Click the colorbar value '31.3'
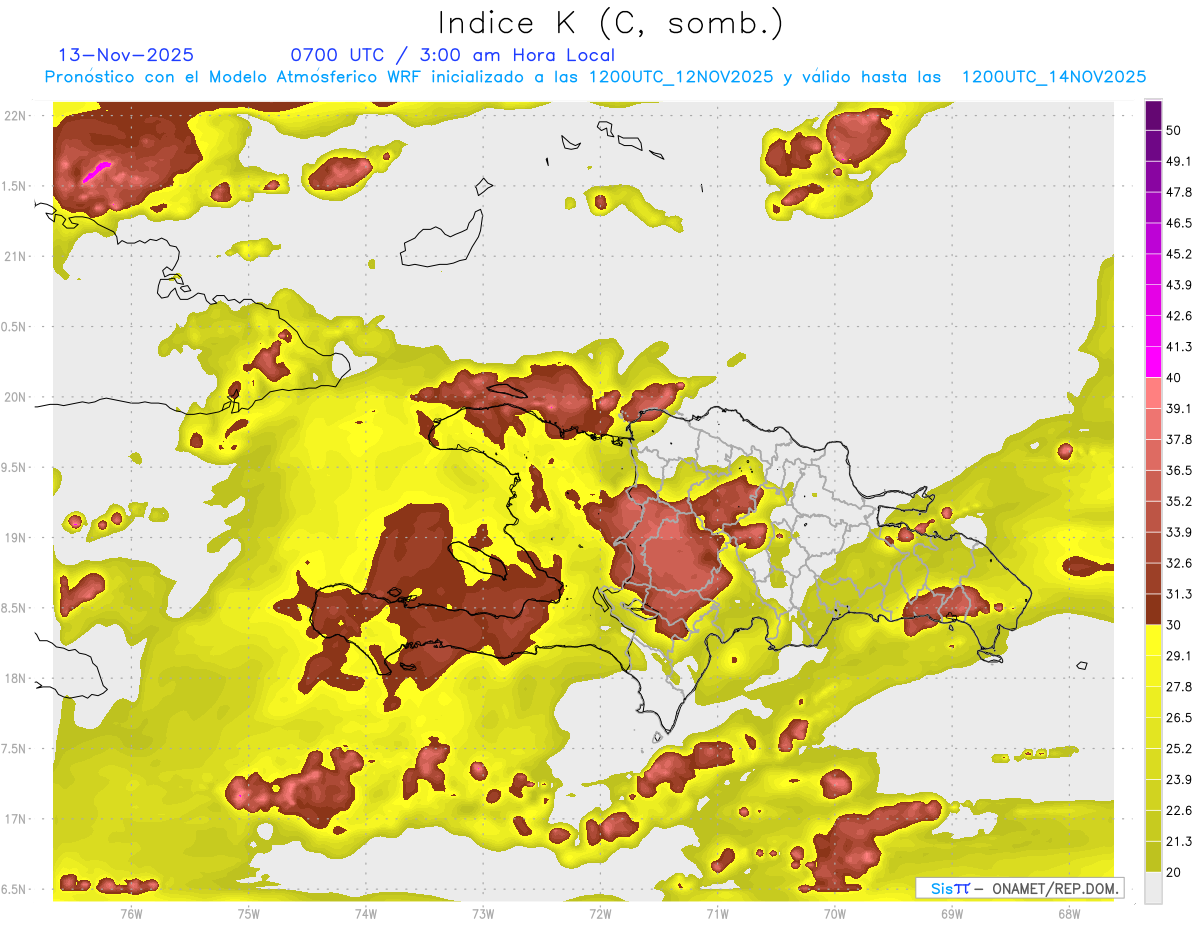The image size is (1200, 927). tap(1179, 594)
